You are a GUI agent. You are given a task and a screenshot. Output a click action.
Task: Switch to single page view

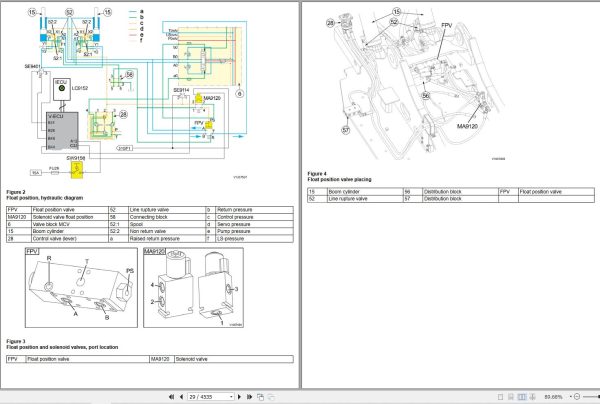(x=501, y=397)
